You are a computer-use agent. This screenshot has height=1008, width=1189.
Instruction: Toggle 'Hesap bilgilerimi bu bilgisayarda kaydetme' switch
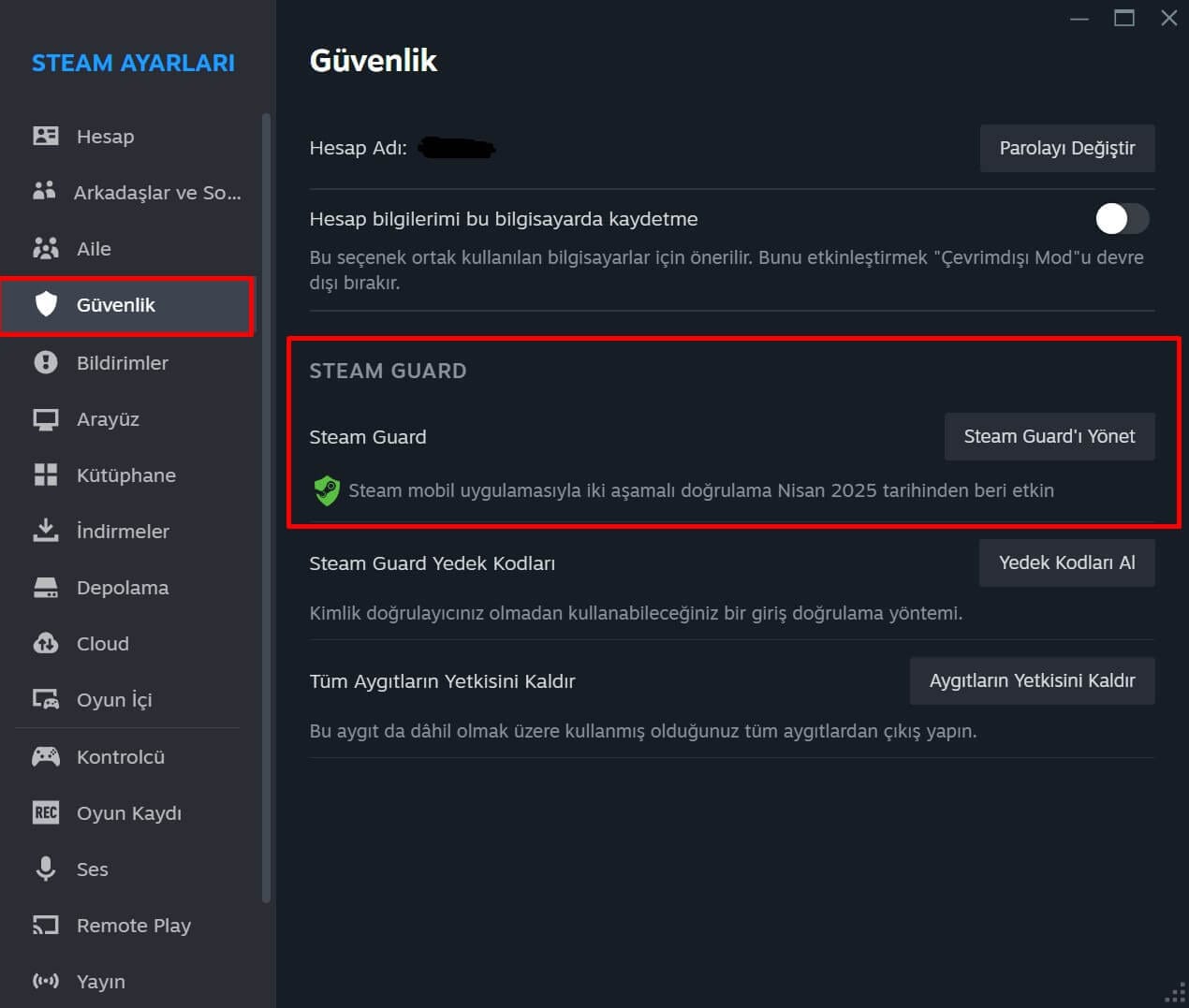click(1122, 219)
